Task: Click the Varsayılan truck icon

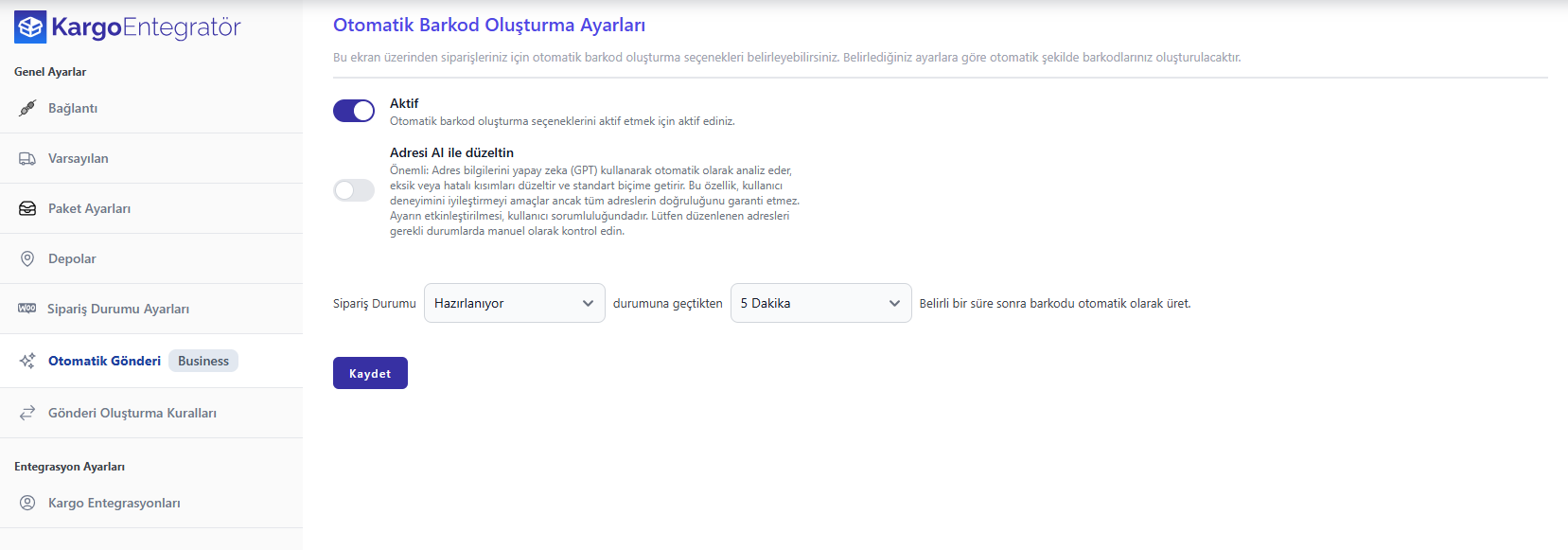Action: pyautogui.click(x=27, y=159)
